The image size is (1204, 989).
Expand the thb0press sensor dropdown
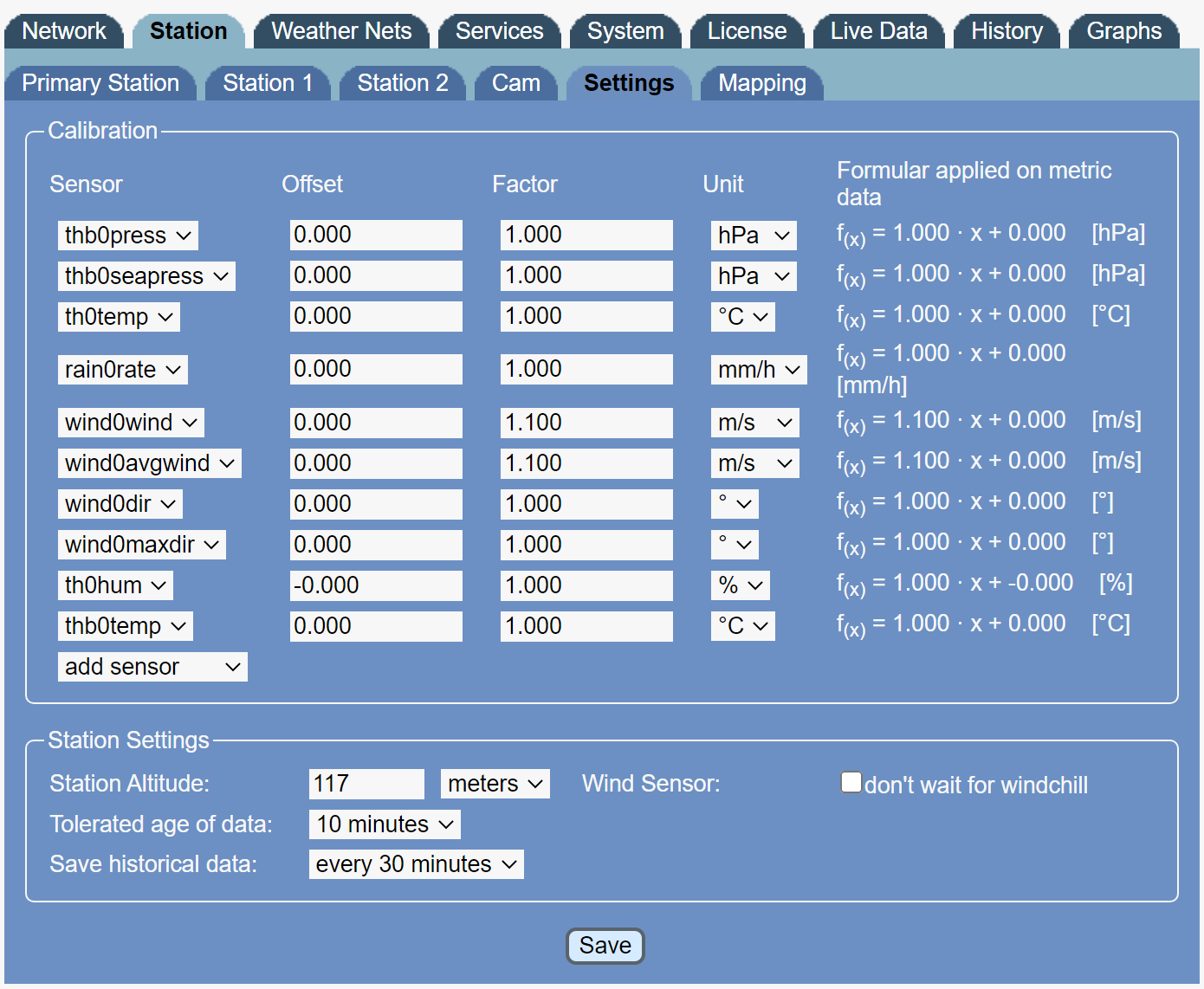point(127,236)
